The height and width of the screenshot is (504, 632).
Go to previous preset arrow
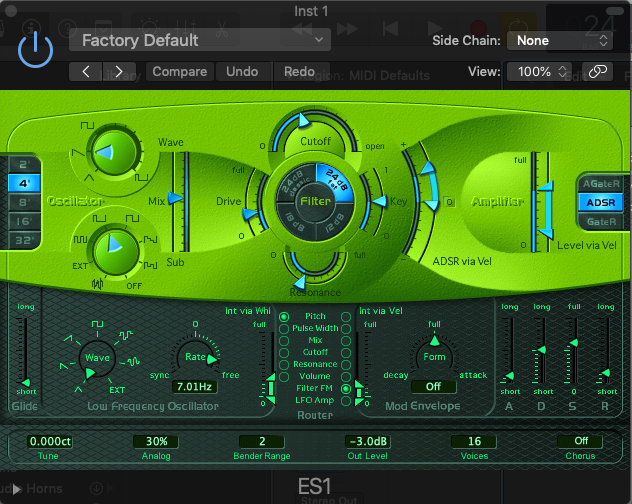pos(85,72)
